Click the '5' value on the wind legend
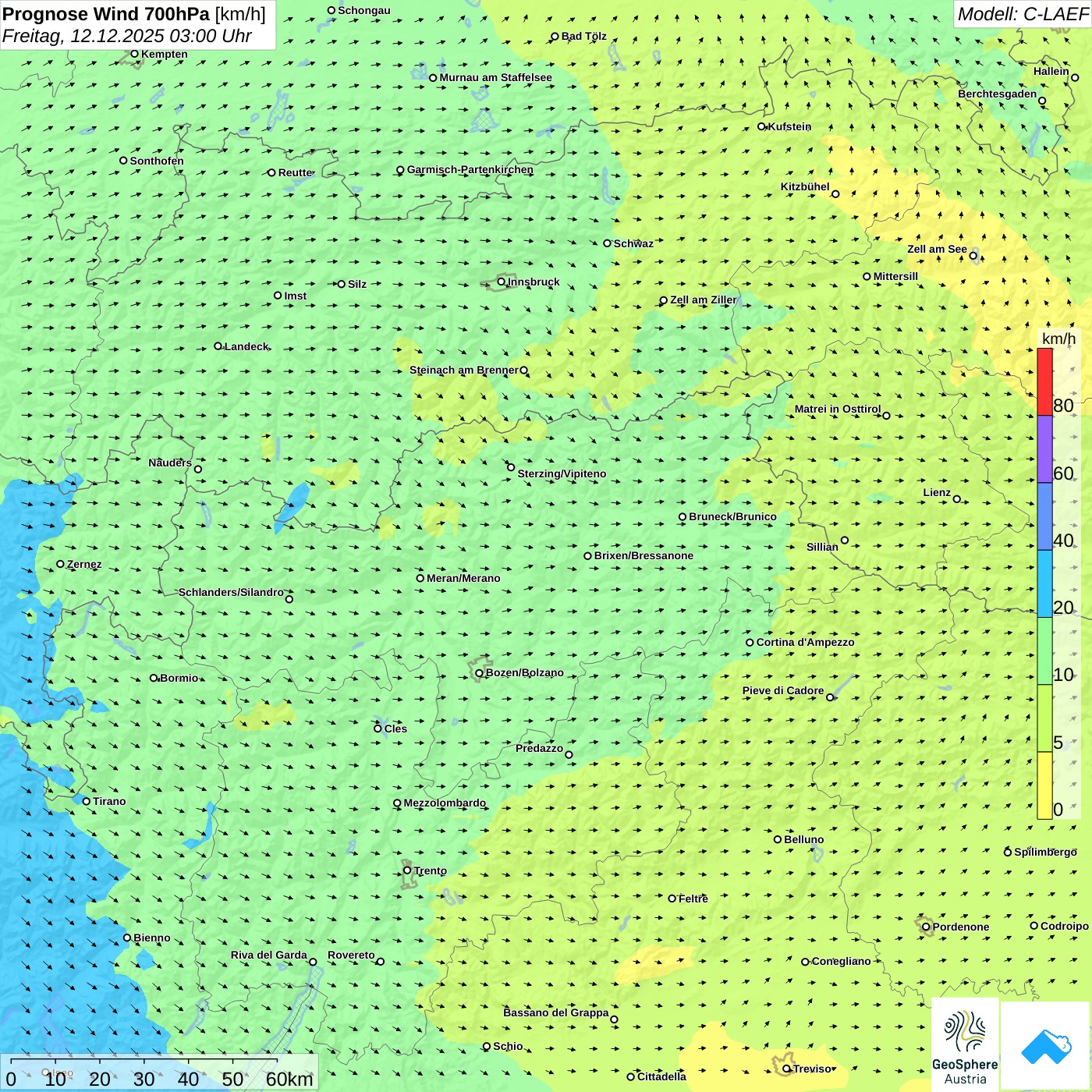Screen dimensions: 1092x1092 tap(1058, 743)
